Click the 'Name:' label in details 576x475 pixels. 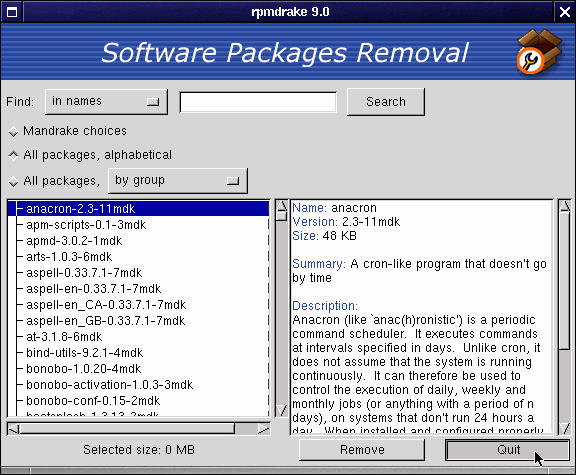309,208
